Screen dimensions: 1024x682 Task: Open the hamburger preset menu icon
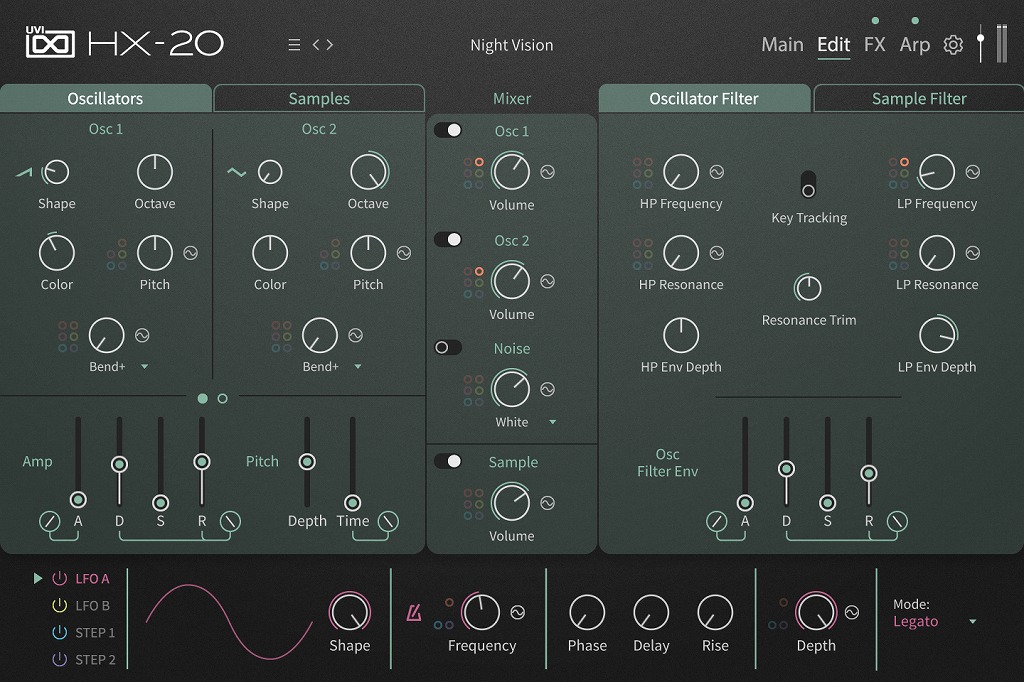(294, 45)
